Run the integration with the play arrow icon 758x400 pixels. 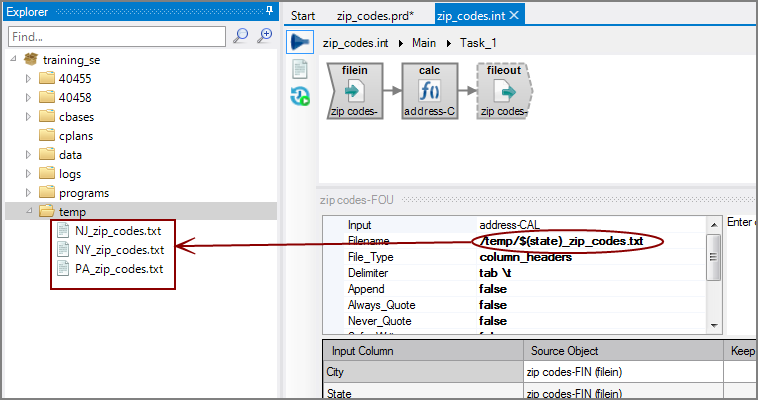point(300,42)
